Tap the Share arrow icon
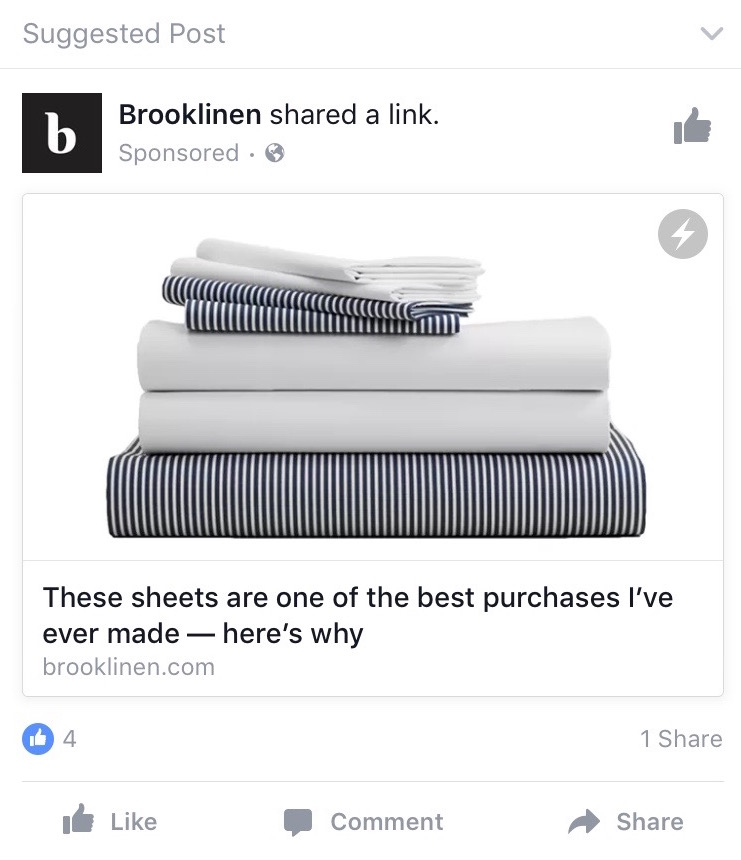Screen dimensions: 741x860 tap(584, 821)
